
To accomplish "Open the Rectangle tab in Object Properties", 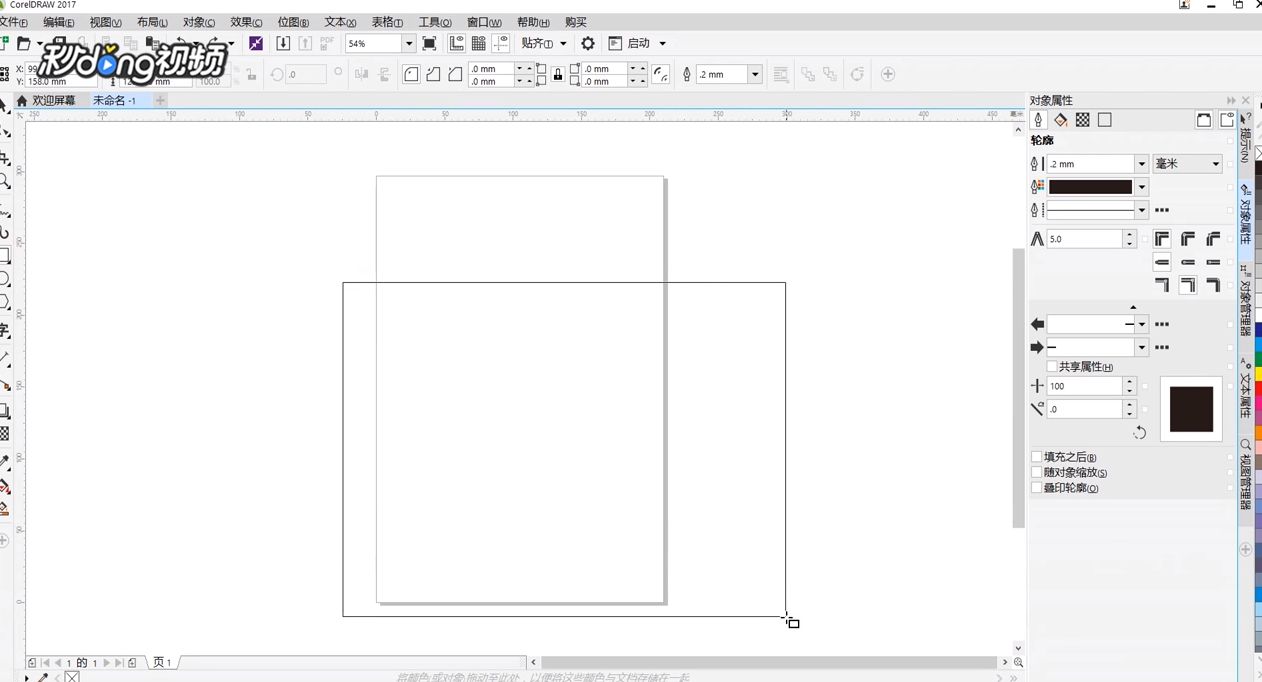I will [x=1104, y=120].
